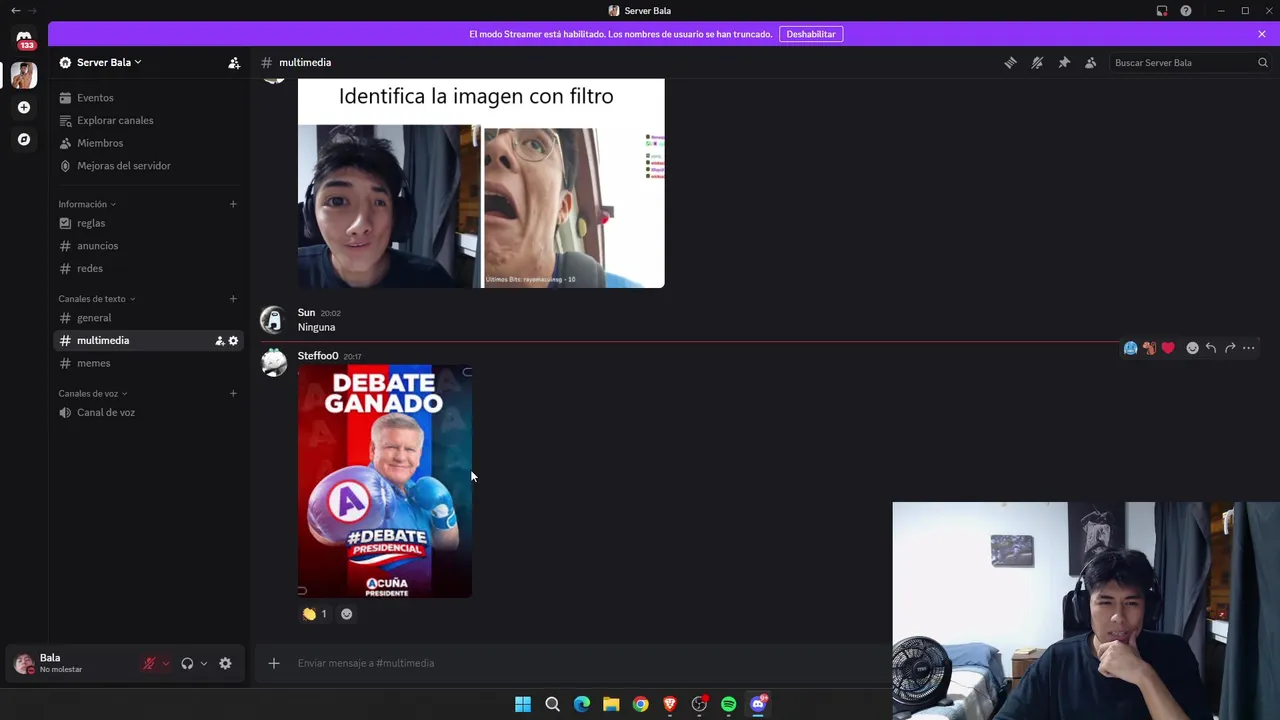1280x720 pixels.
Task: Open audio output options chevron
Action: coord(203,664)
